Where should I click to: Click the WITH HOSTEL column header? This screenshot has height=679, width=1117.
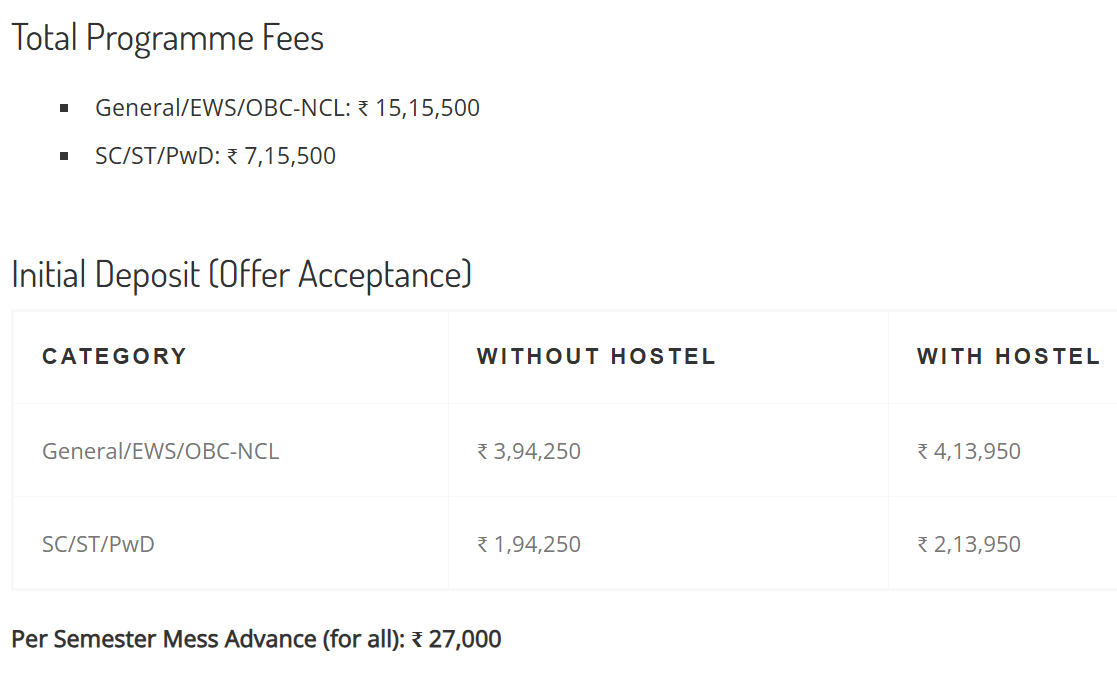(1008, 356)
